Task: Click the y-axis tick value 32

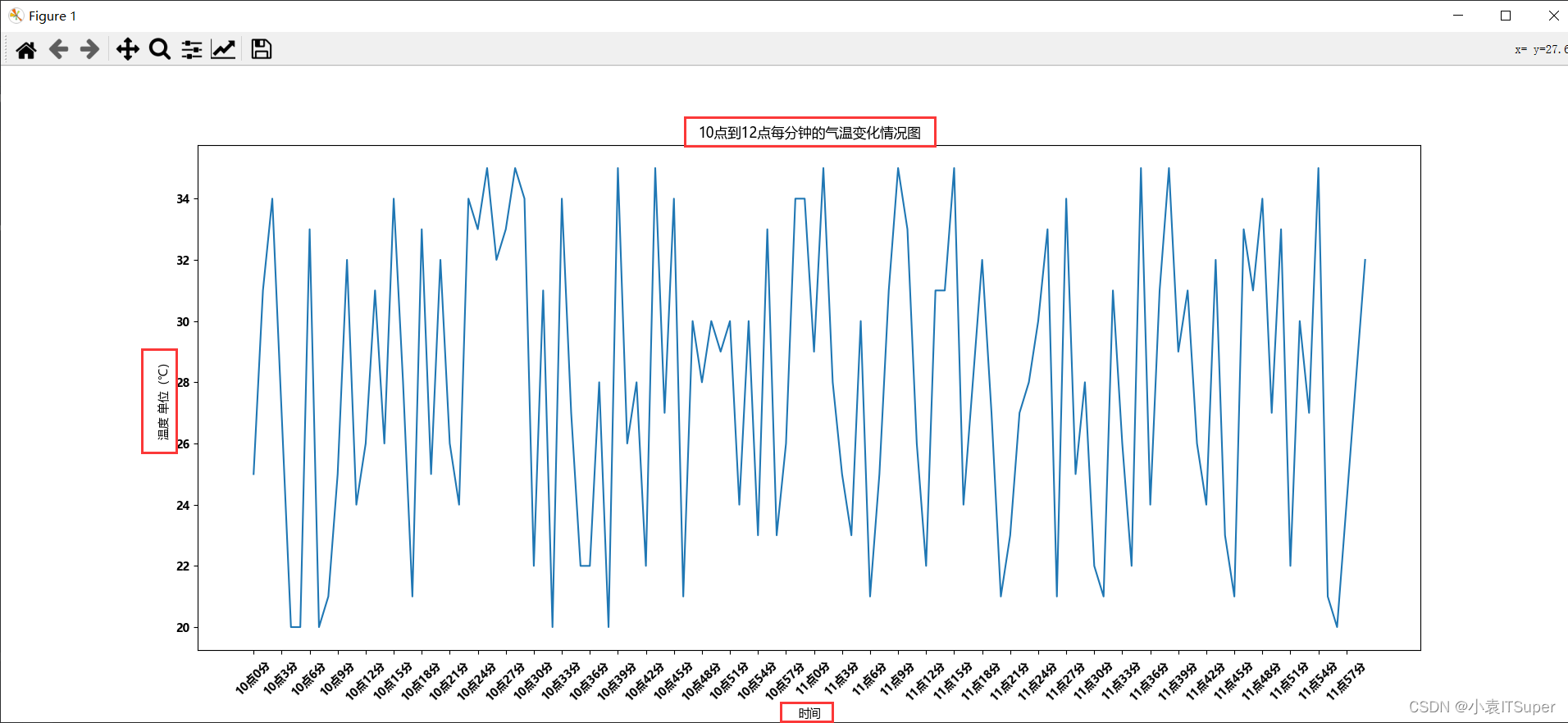Action: click(x=183, y=261)
